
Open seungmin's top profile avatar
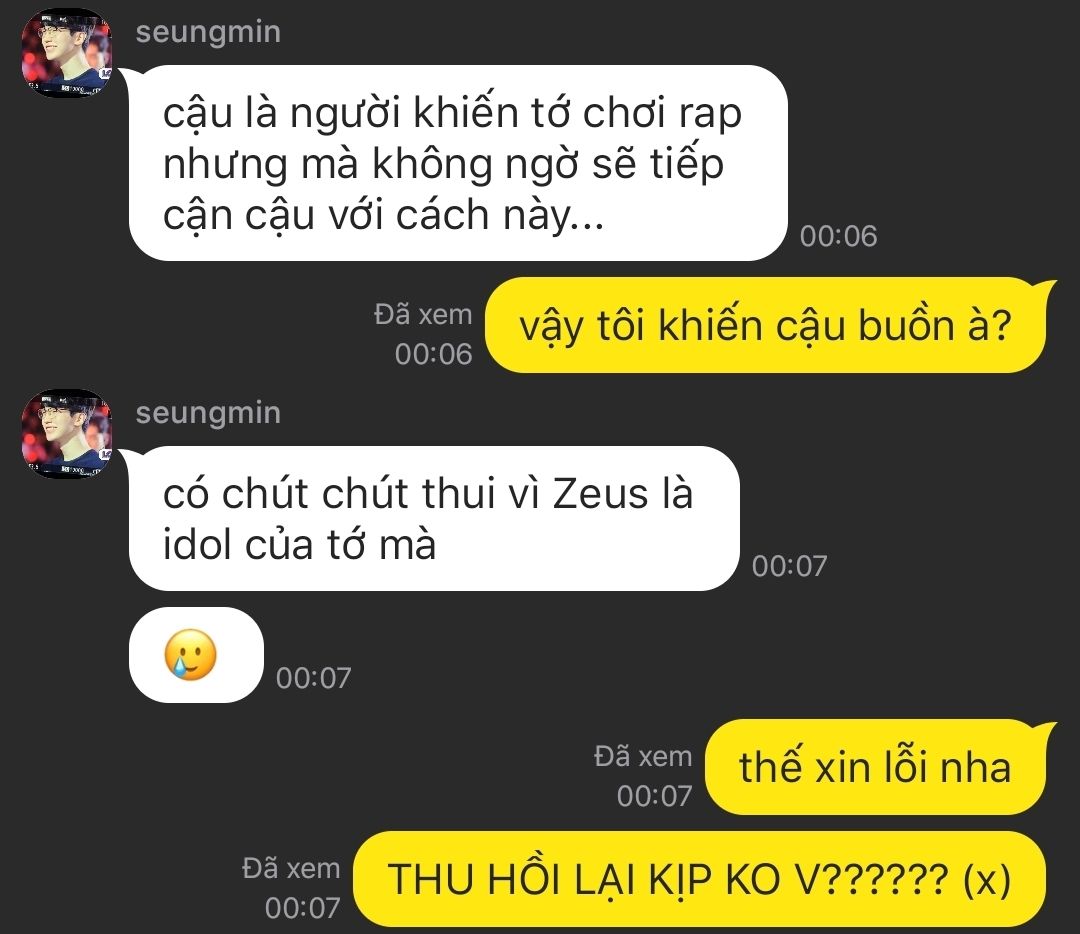point(66,53)
